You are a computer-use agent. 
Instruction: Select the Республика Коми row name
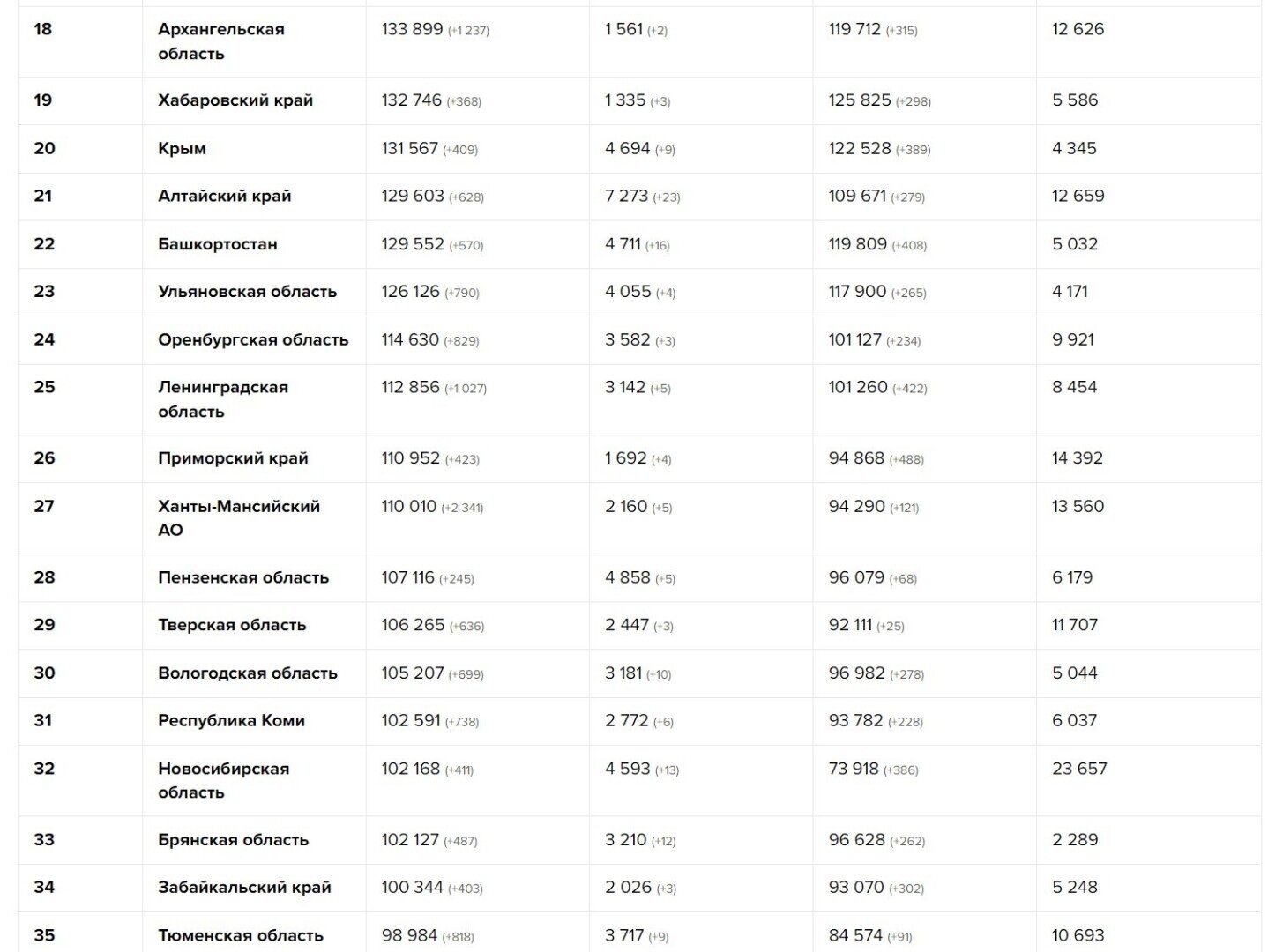pyautogui.click(x=231, y=721)
